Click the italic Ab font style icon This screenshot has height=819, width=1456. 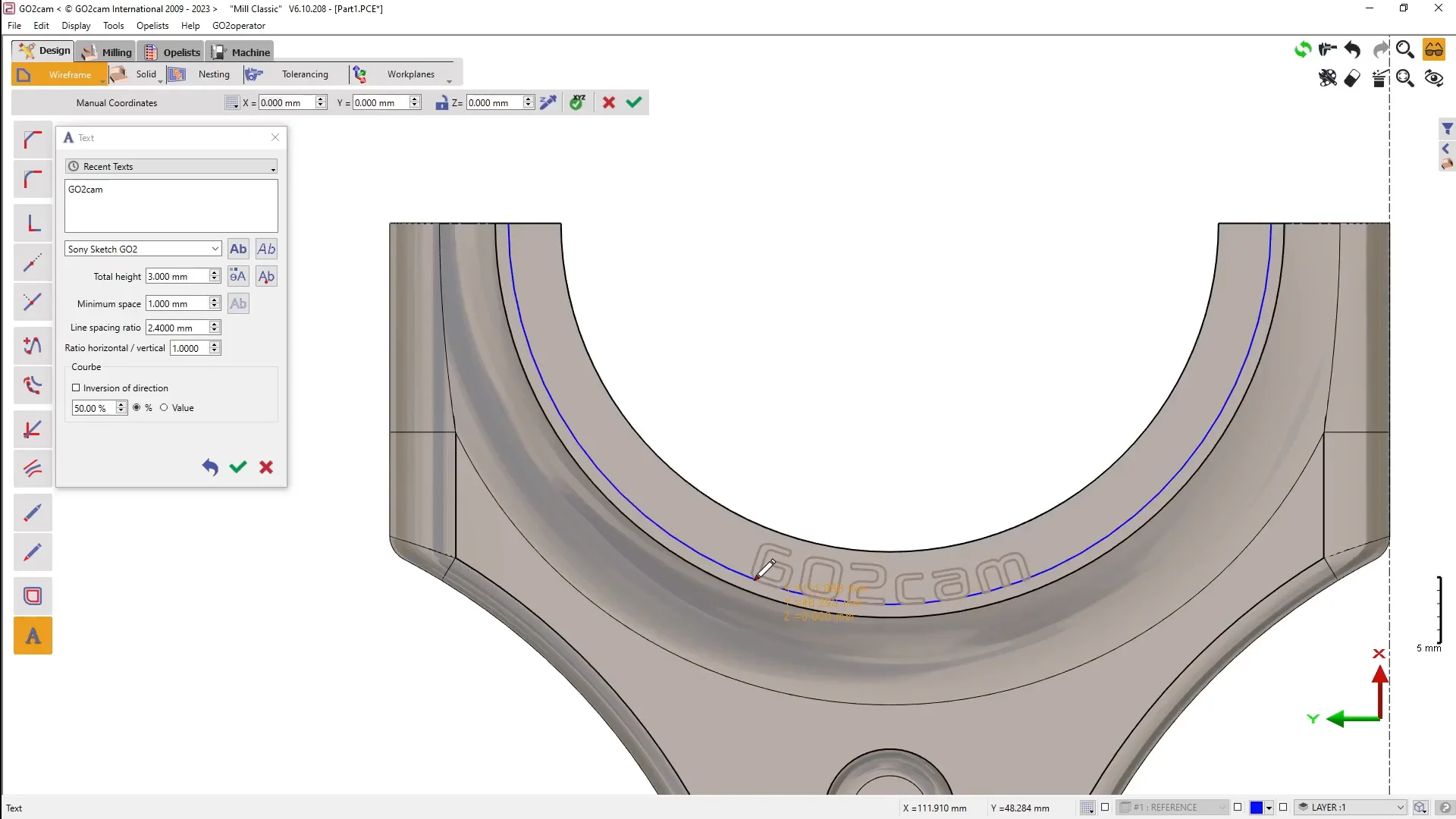(266, 249)
